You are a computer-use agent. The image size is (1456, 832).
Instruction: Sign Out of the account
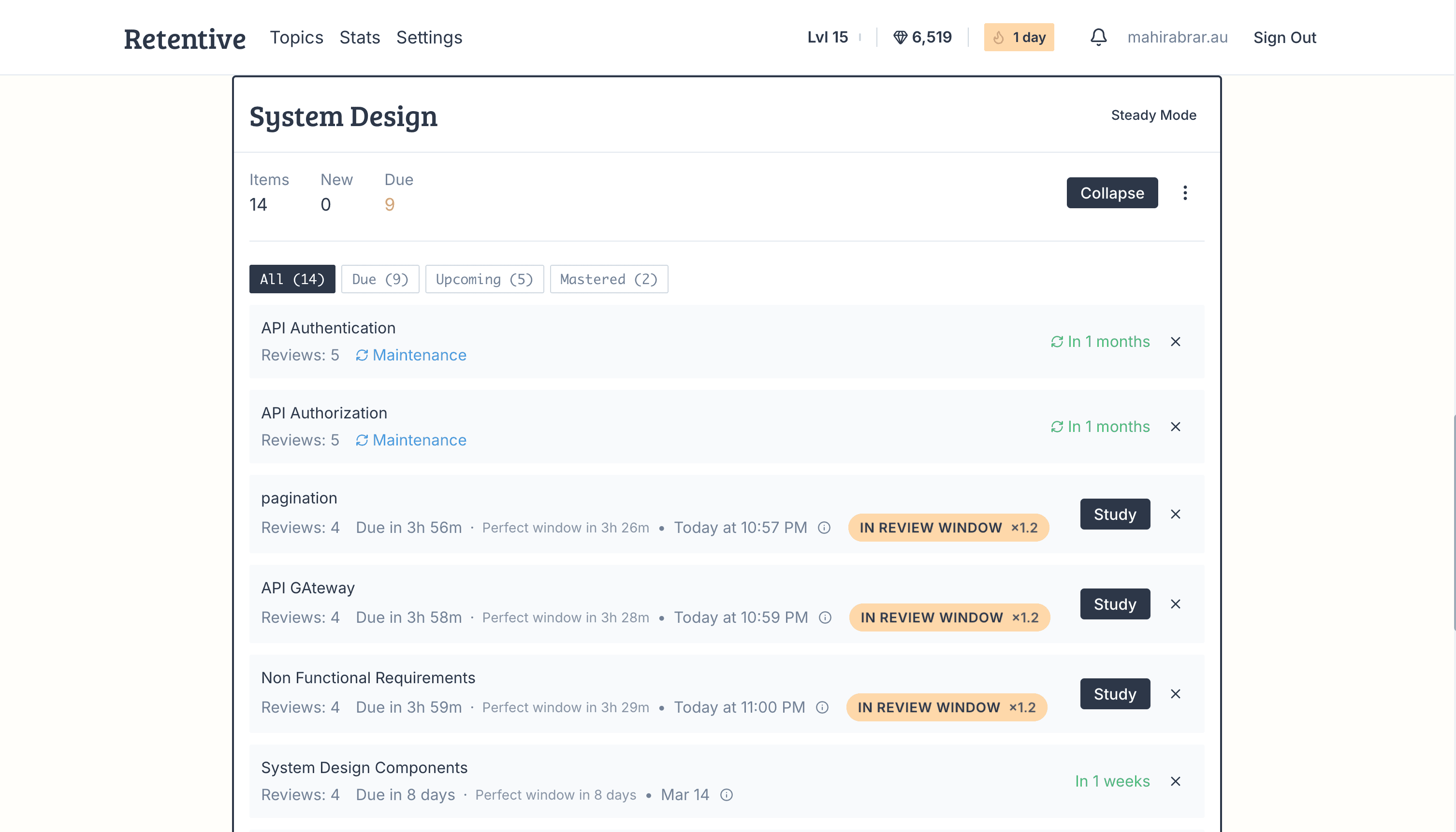[1284, 38]
